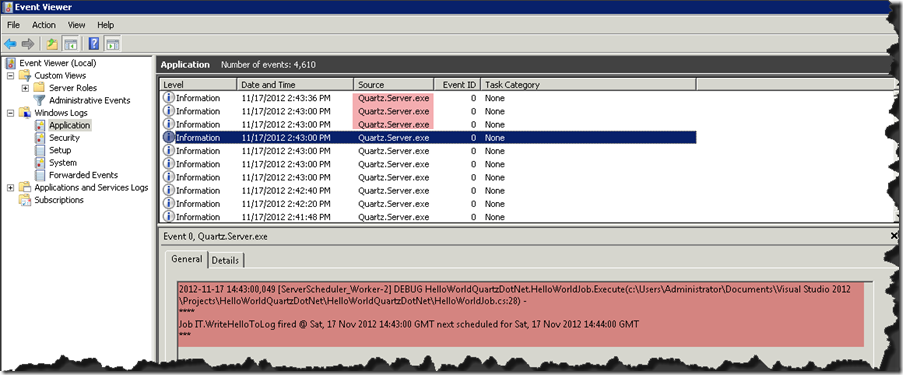Collapse the Custom Views tree node
The height and width of the screenshot is (375, 903).
(x=10, y=75)
